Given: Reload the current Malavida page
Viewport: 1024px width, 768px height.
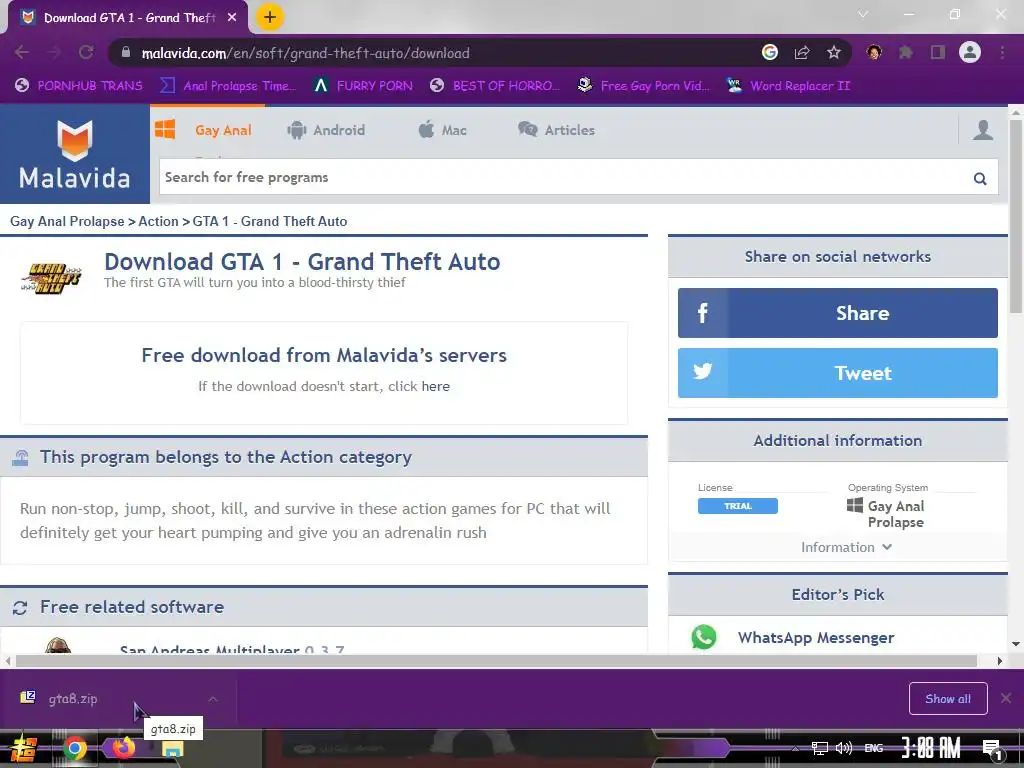Looking at the screenshot, I should tap(86, 53).
